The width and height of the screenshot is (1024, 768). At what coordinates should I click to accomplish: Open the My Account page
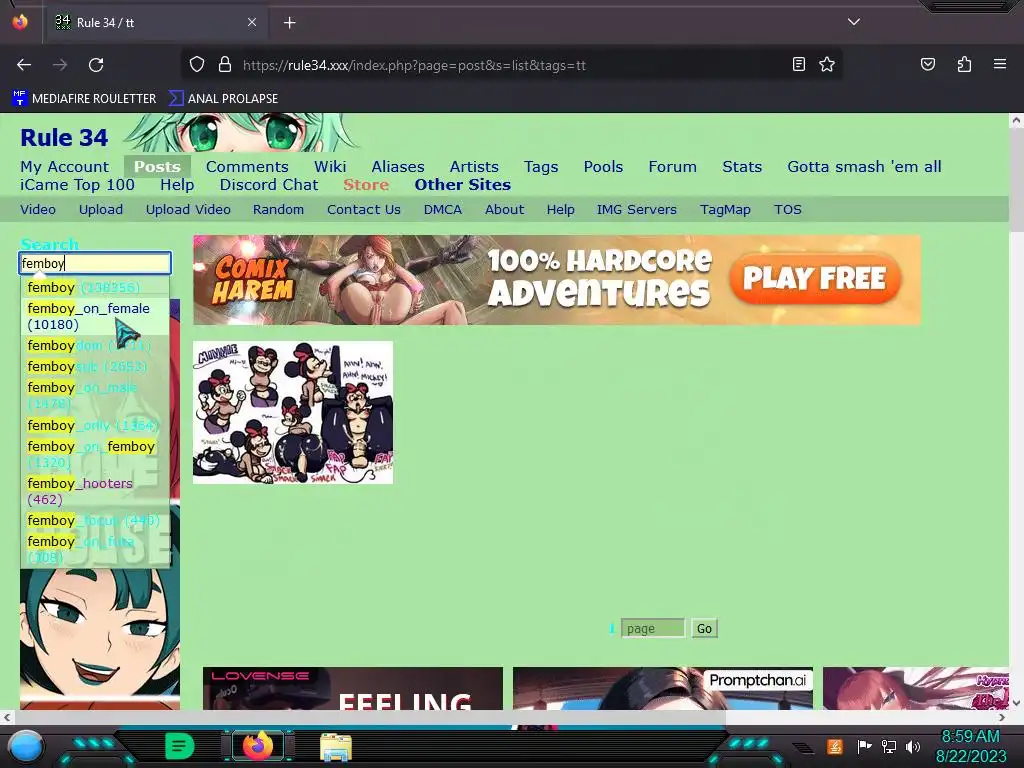pyautogui.click(x=65, y=167)
